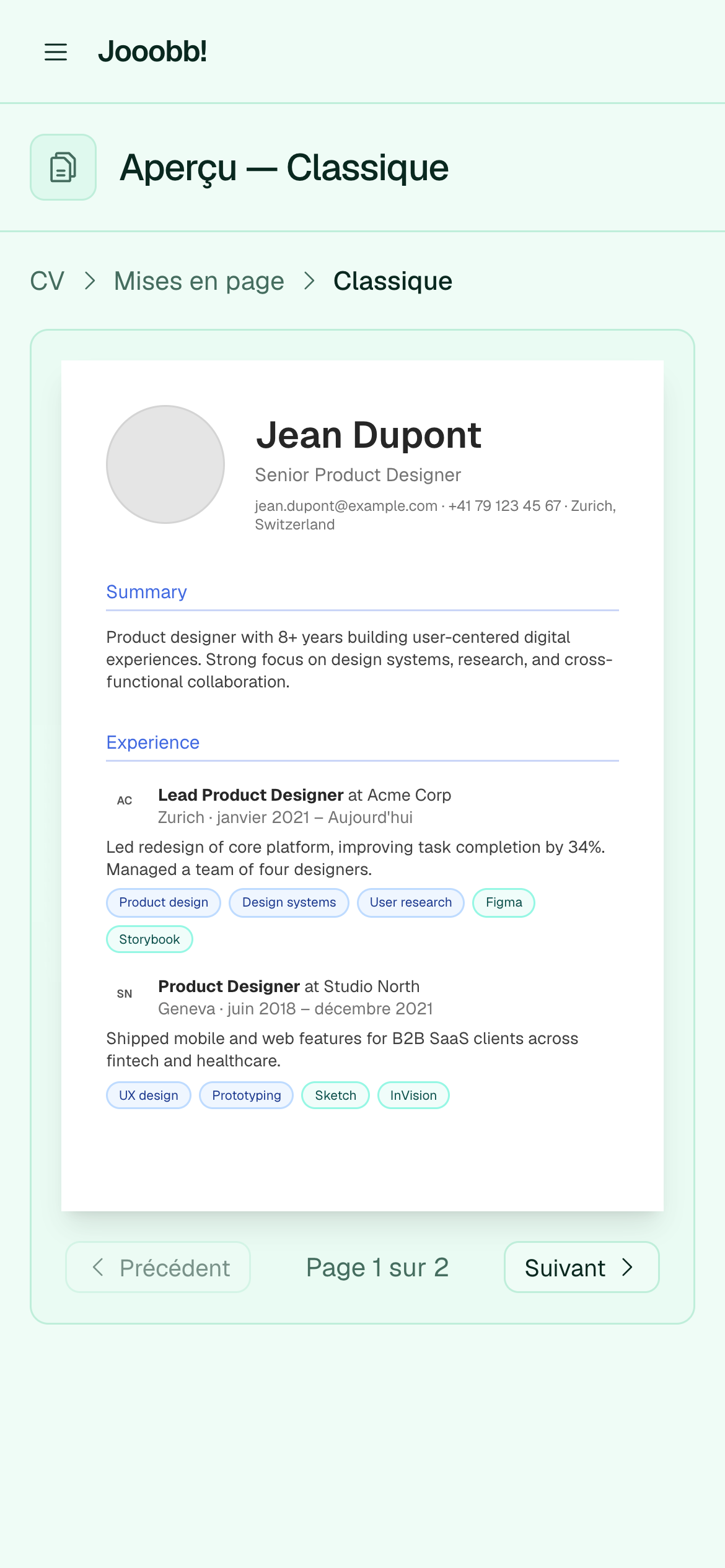Click the AC company initials badge
The image size is (725, 1568).
click(125, 801)
